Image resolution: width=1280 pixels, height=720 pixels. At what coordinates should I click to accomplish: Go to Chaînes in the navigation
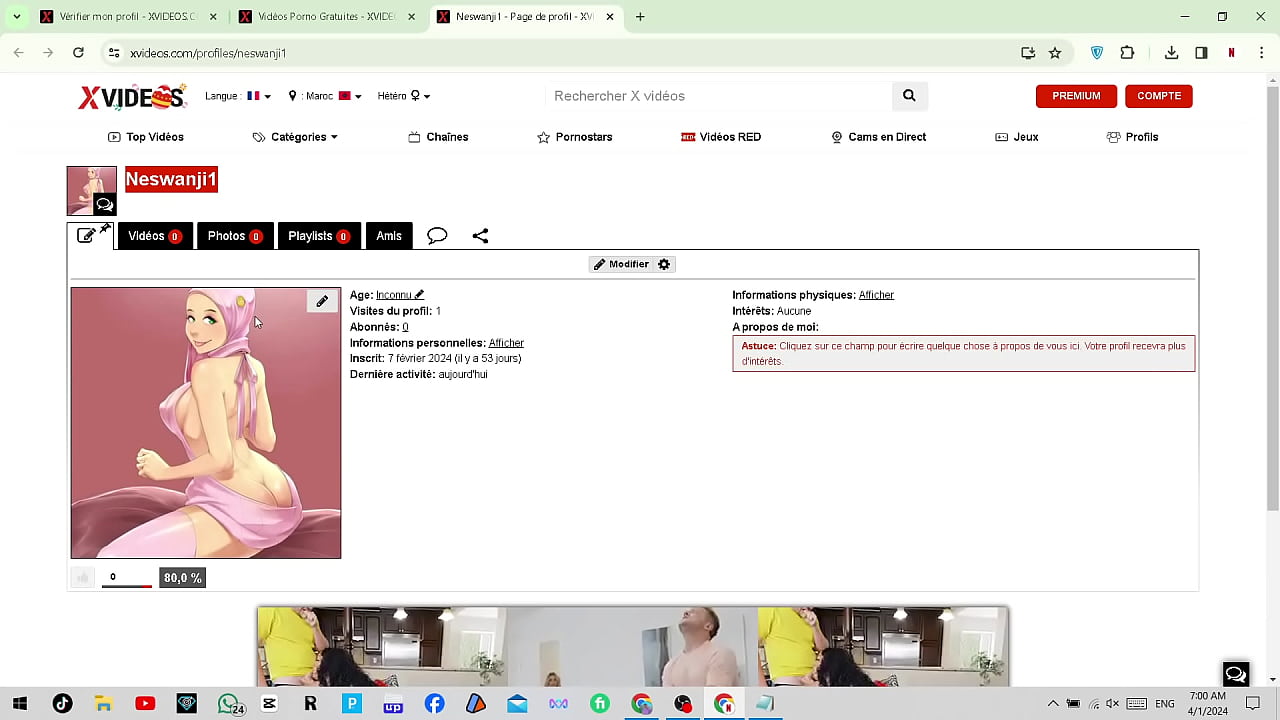coord(438,137)
